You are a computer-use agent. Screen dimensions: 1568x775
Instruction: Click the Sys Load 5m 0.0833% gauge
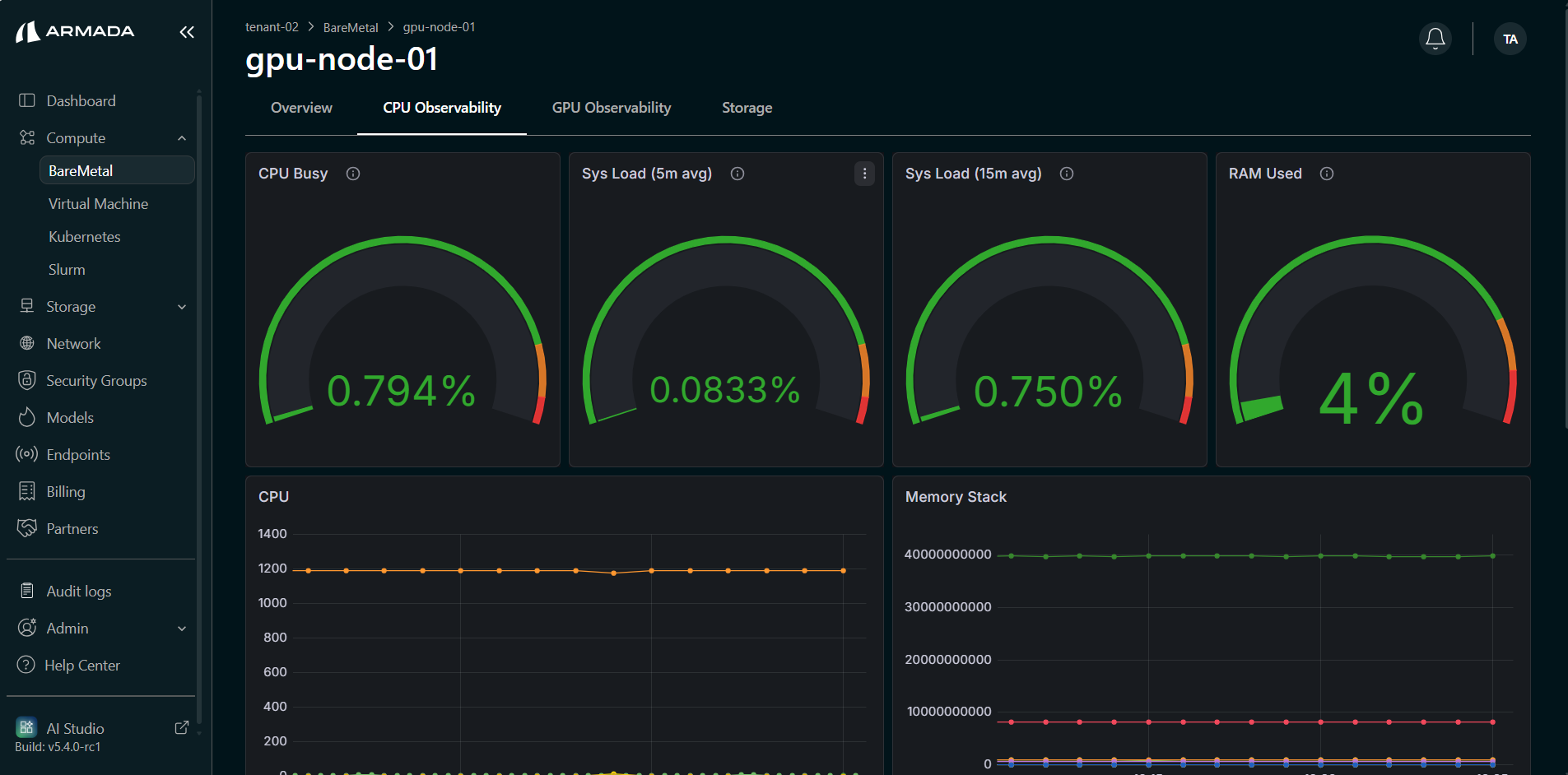point(726,331)
